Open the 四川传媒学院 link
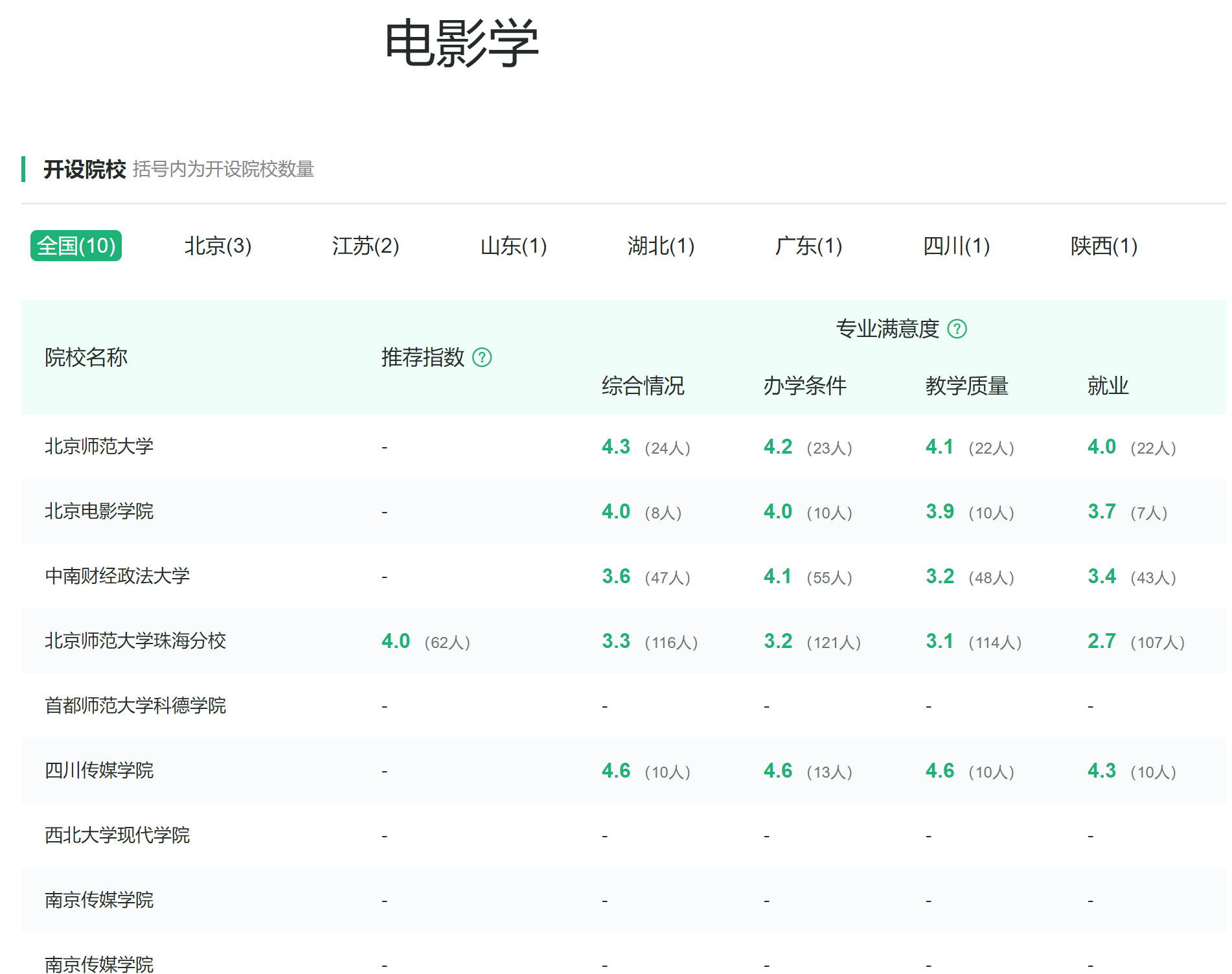This screenshot has height=974, width=1232. click(x=99, y=771)
